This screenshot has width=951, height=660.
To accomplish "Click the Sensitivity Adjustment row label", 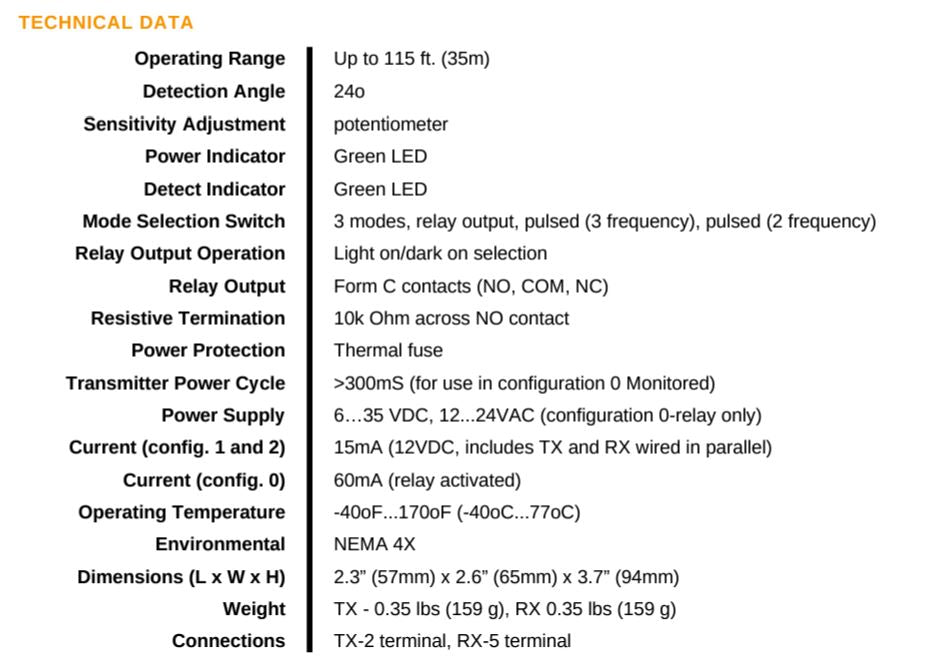I will (x=184, y=124).
